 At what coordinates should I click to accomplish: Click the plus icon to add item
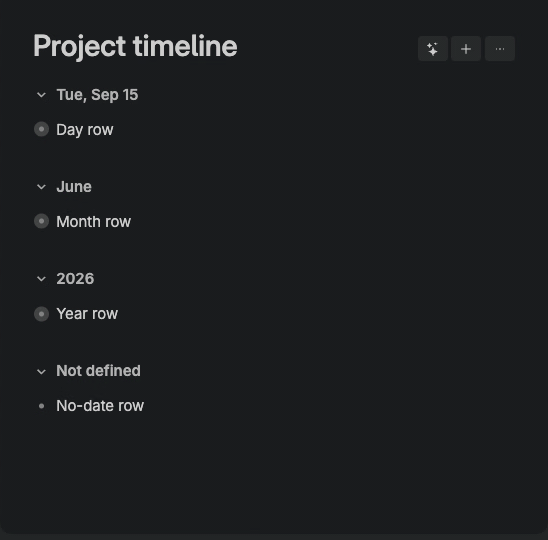point(466,49)
